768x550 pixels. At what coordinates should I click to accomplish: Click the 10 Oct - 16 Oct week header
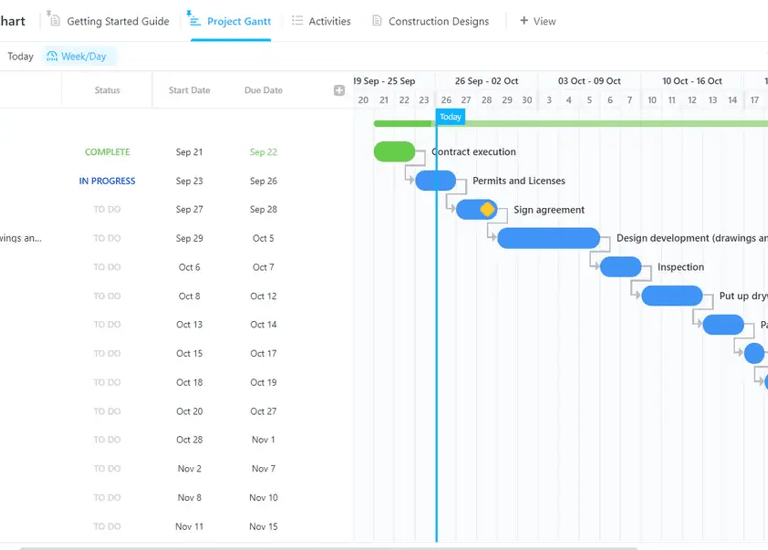coord(692,81)
